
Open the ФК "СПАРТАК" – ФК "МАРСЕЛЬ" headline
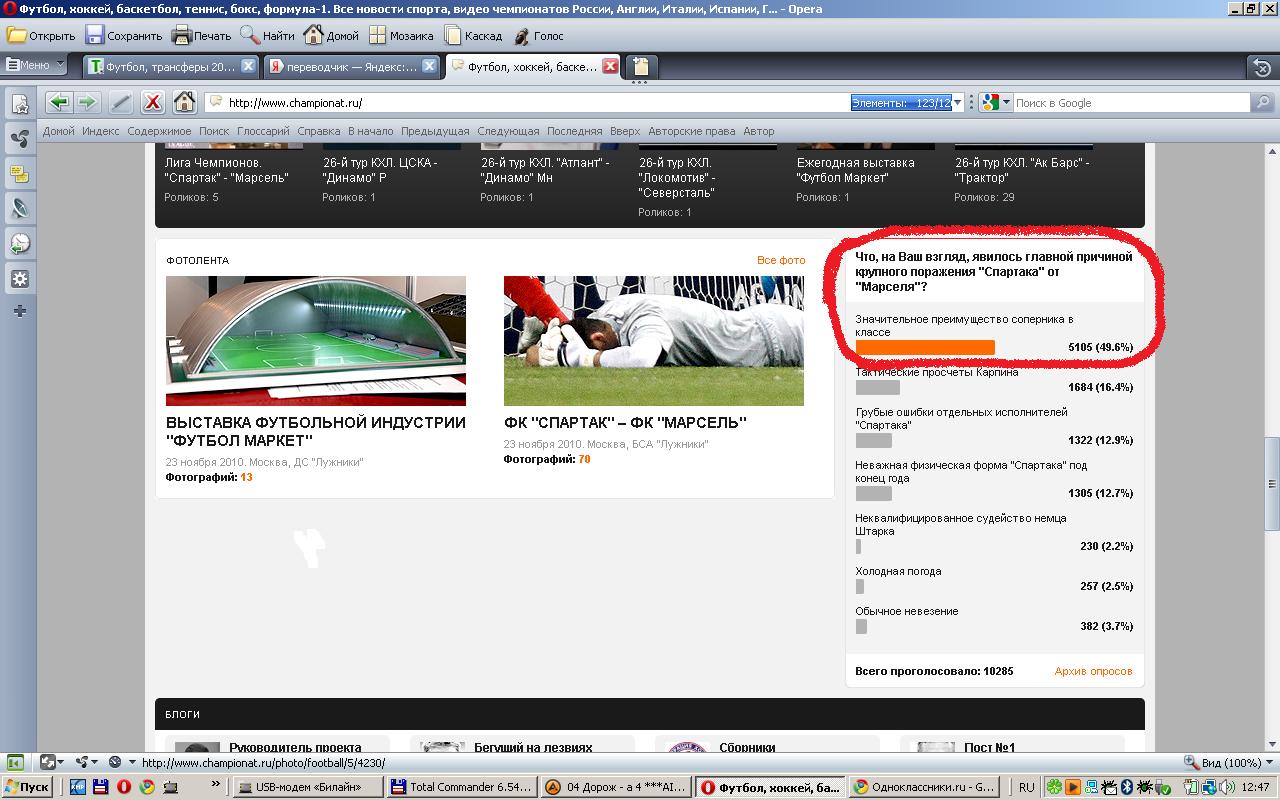(x=625, y=422)
